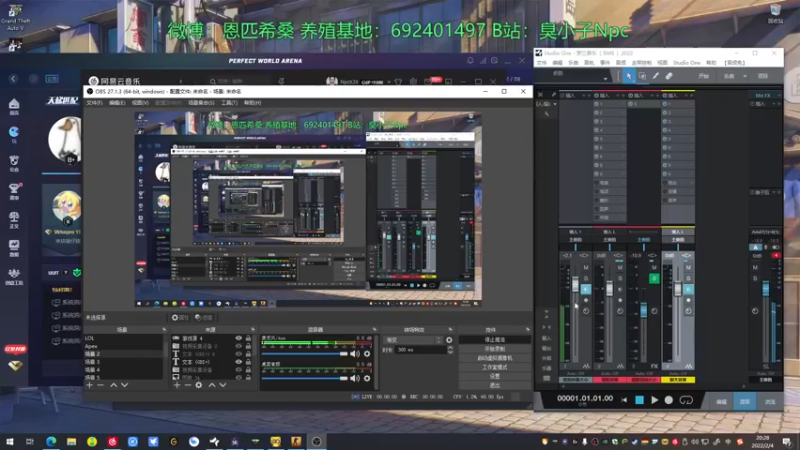
Task: Open the Studio One menu in menu bar
Action: tap(686, 63)
